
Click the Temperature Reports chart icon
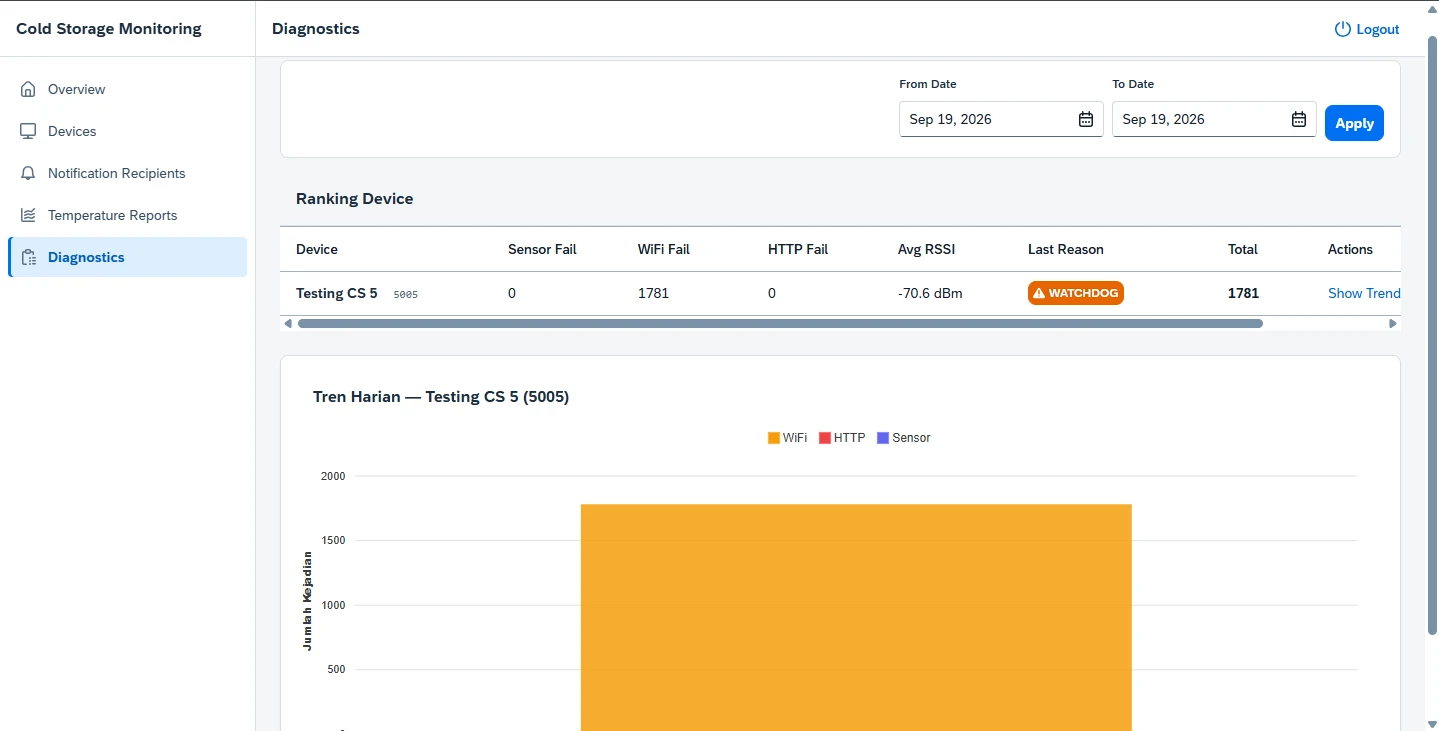(28, 215)
